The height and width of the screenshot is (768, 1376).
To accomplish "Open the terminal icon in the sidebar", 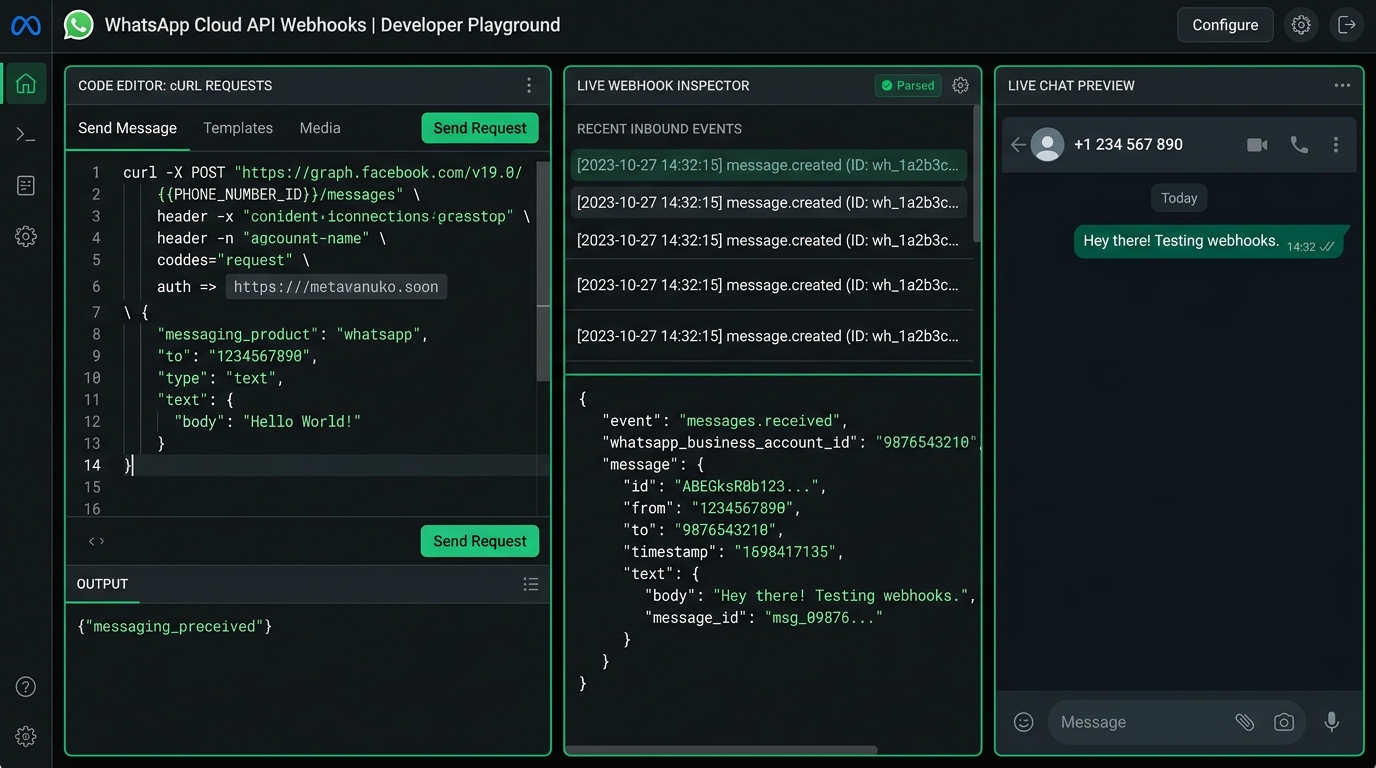I will (x=26, y=134).
